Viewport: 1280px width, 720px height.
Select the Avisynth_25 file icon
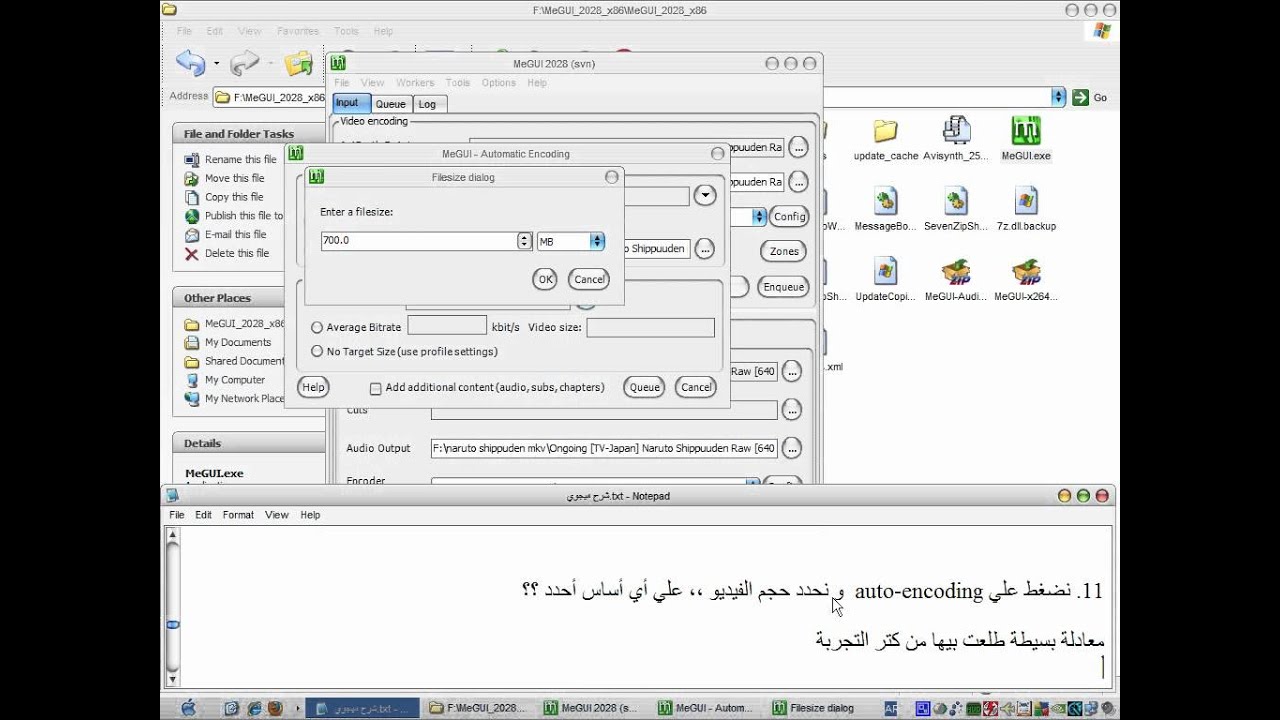tap(956, 131)
